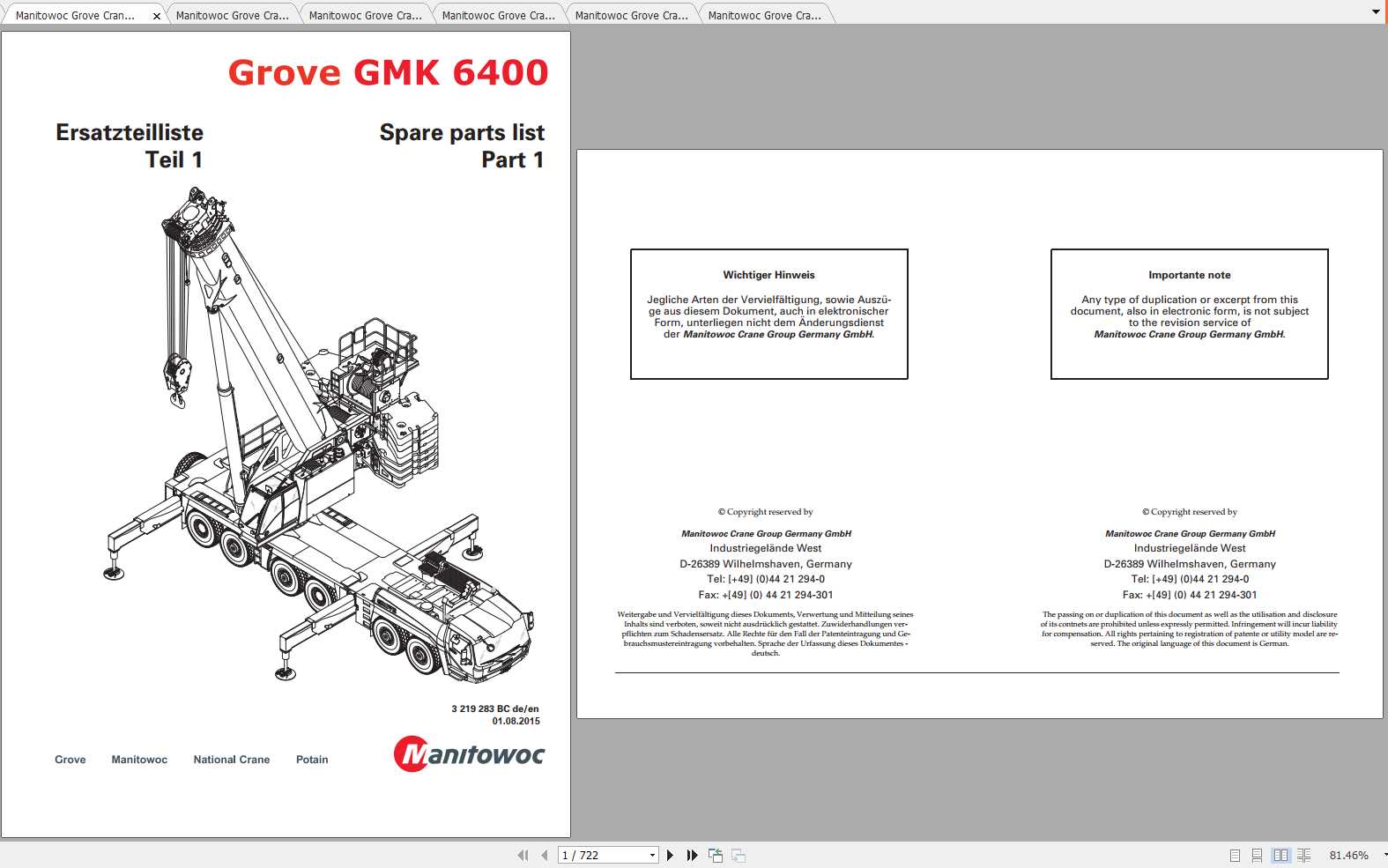Image resolution: width=1388 pixels, height=868 pixels.
Task: Click the English Fax: +[49] (0) 44 21 294-301 line
Action: coord(1190,595)
